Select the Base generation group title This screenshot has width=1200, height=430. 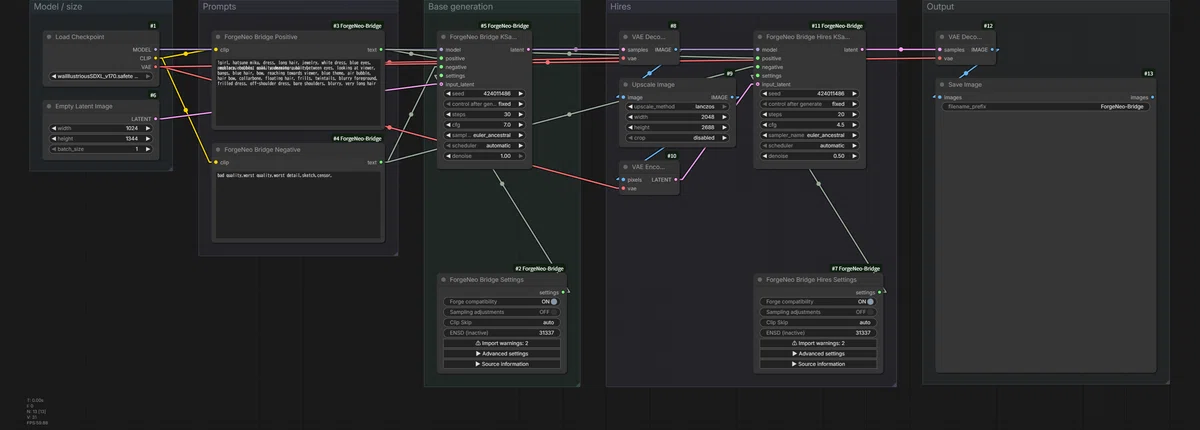click(x=460, y=7)
